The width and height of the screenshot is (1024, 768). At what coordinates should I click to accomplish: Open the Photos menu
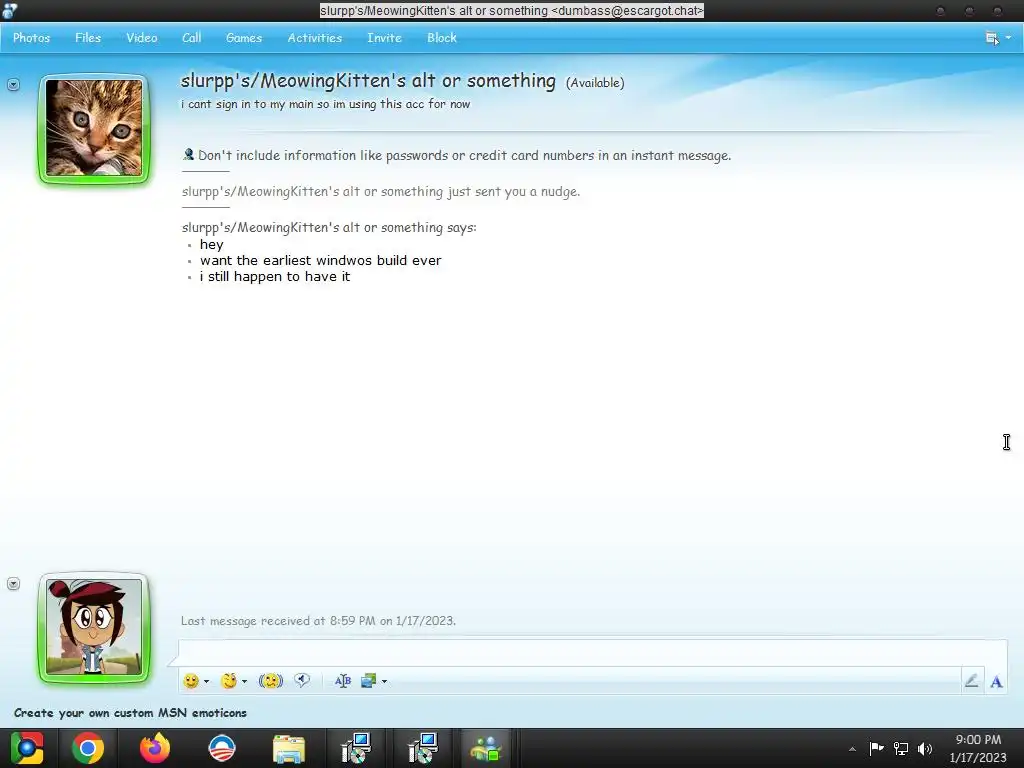point(31,38)
